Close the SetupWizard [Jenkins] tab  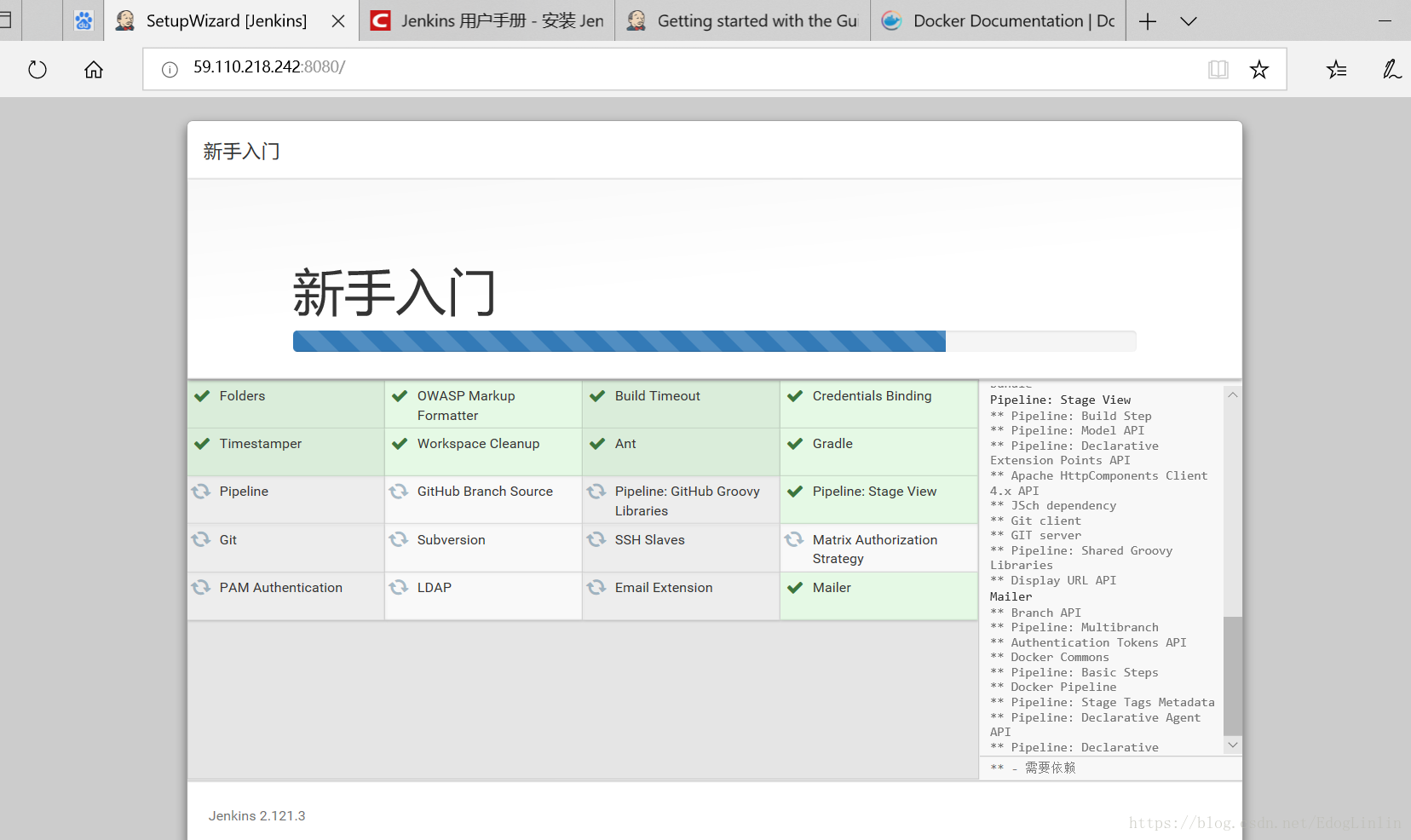(338, 21)
